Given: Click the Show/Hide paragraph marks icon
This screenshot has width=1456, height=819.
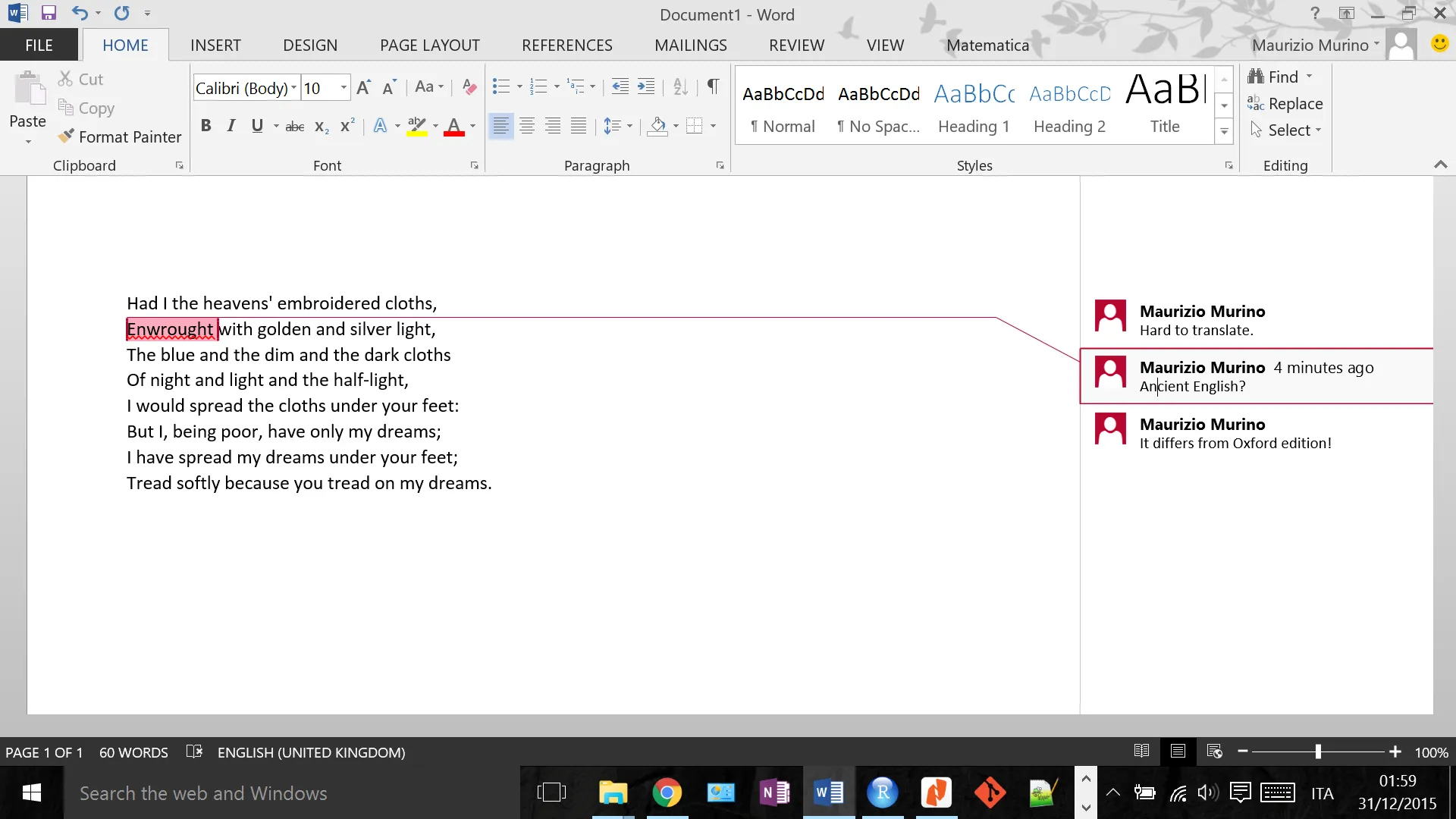Looking at the screenshot, I should pos(713,86).
